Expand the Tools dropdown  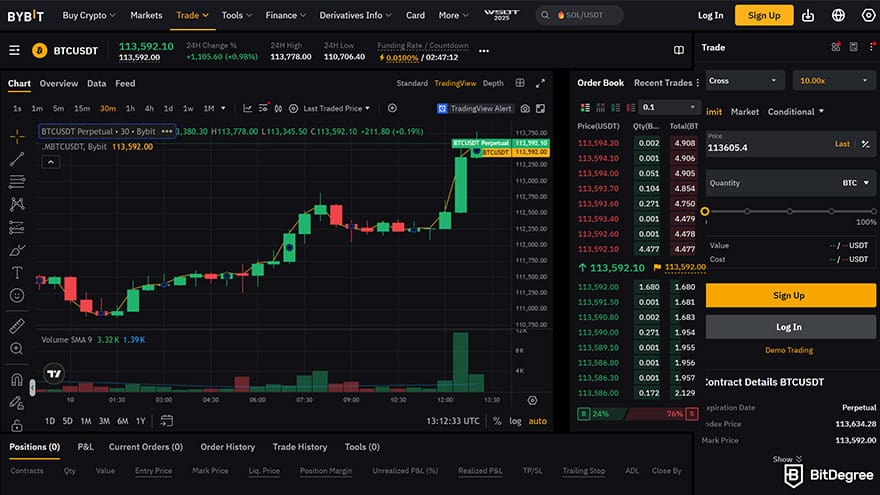tap(237, 15)
